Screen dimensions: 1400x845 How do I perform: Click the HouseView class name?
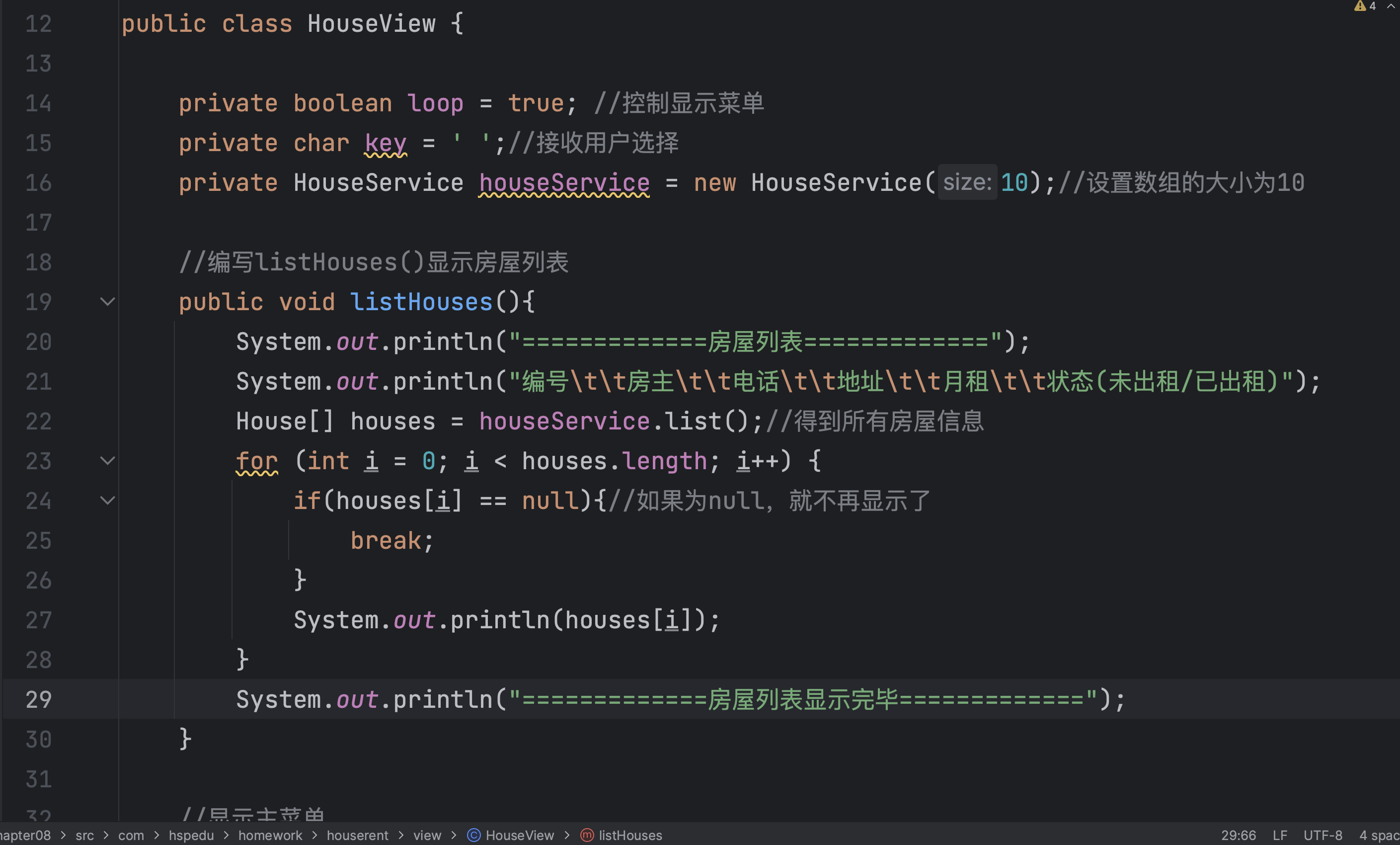point(372,24)
